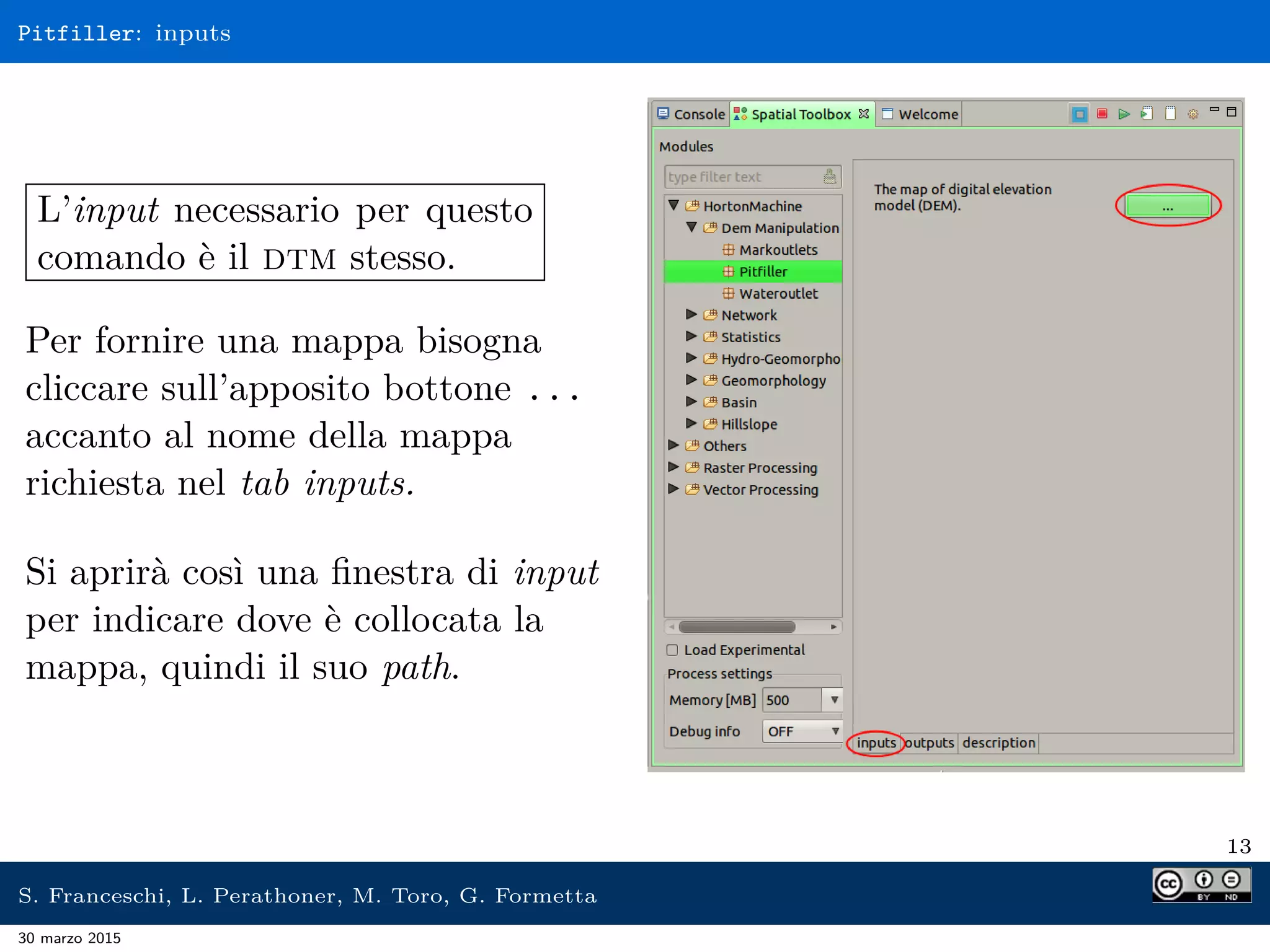This screenshot has width=1270, height=952.
Task: Select the Wateroutlet module
Action: coord(778,293)
